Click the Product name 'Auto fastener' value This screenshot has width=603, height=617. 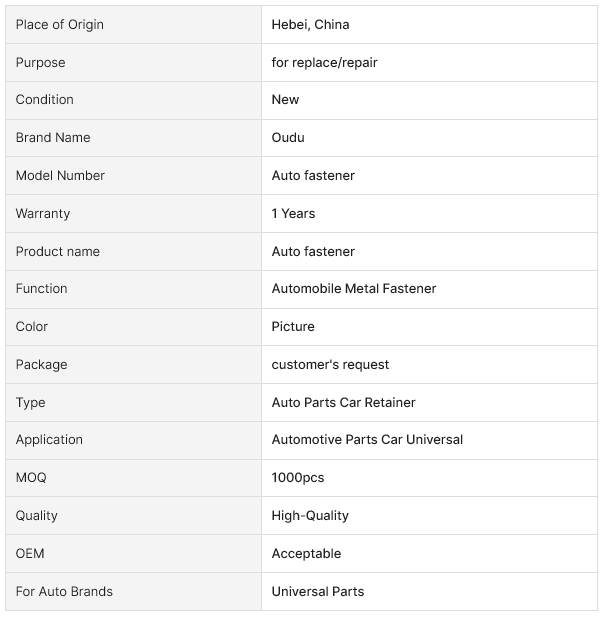313,251
